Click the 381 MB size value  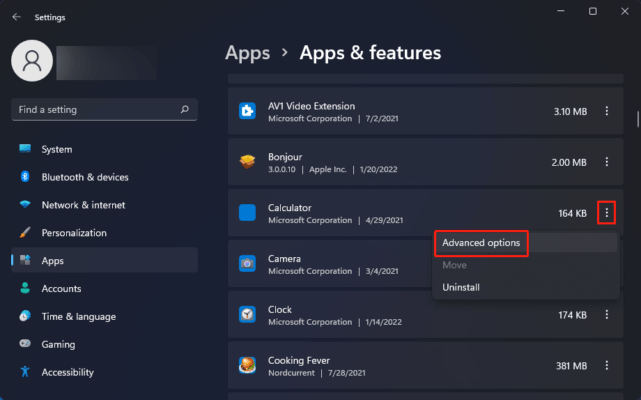[571, 366]
